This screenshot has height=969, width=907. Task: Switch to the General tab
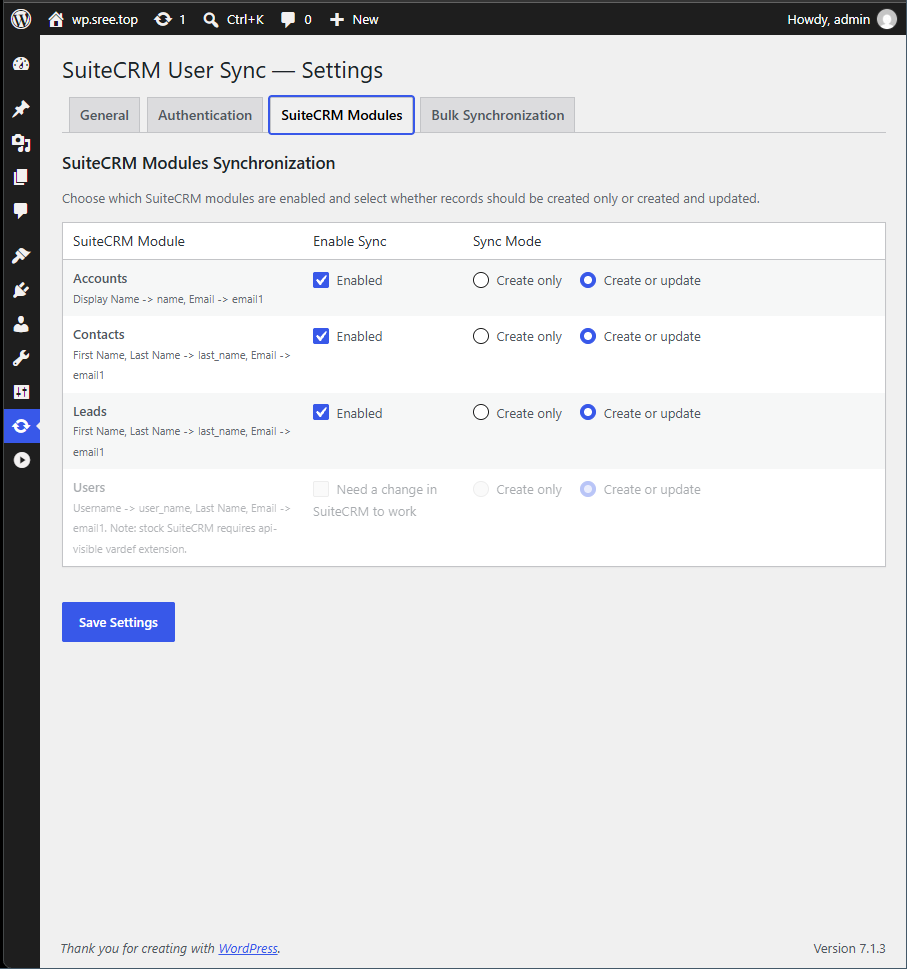tap(104, 115)
